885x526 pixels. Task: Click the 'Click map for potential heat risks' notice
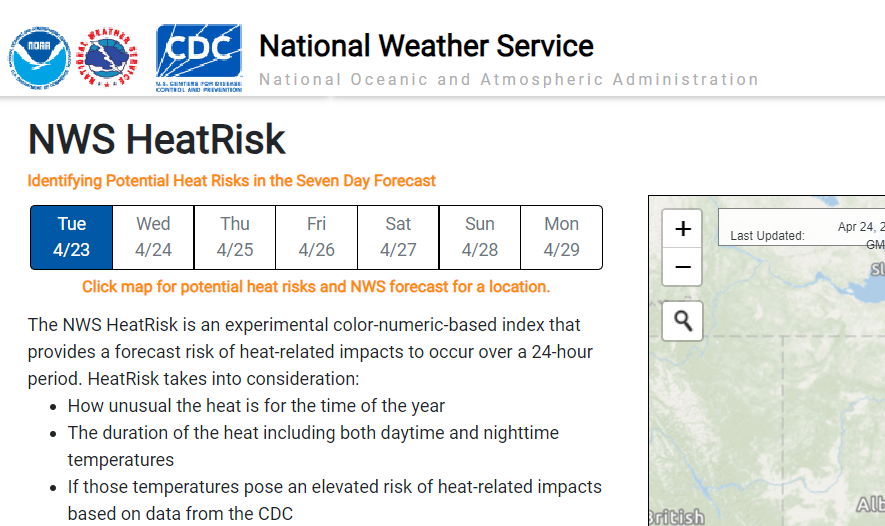point(316,287)
